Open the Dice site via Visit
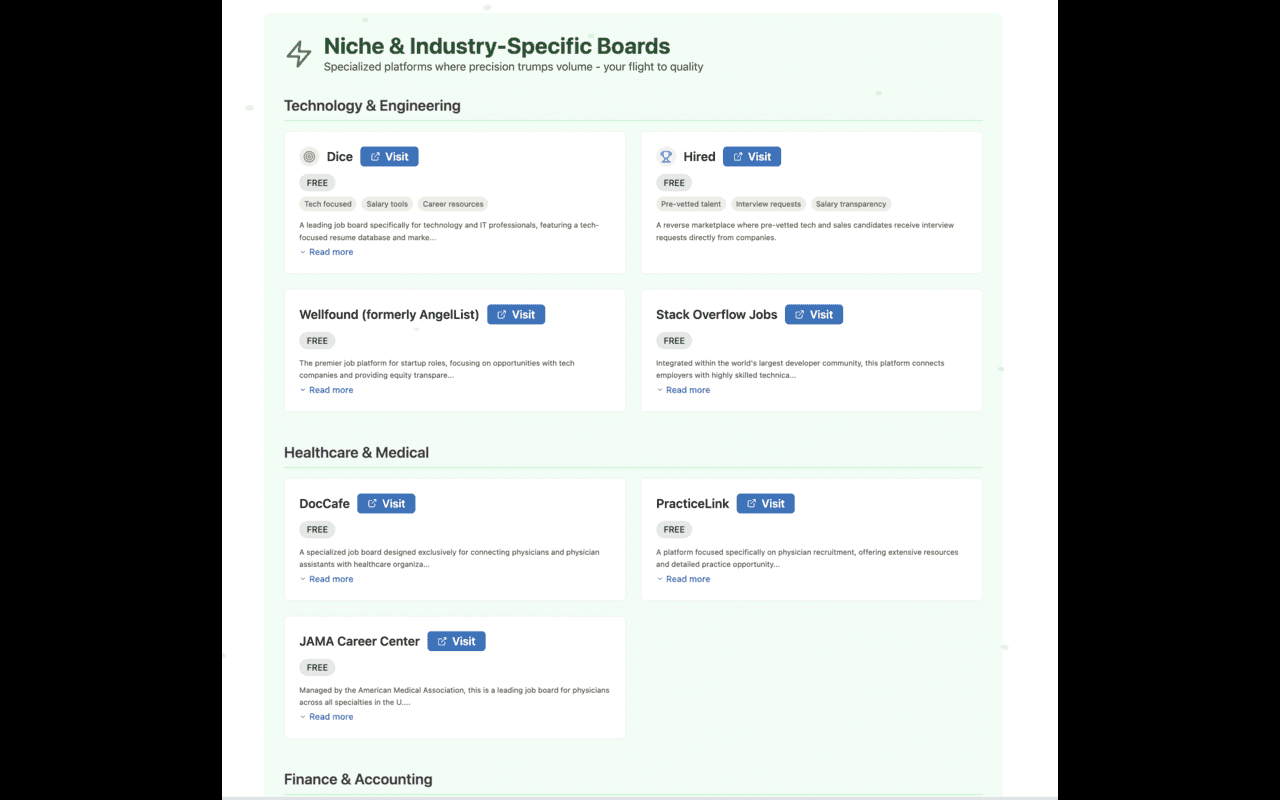This screenshot has width=1280, height=800. point(389,157)
